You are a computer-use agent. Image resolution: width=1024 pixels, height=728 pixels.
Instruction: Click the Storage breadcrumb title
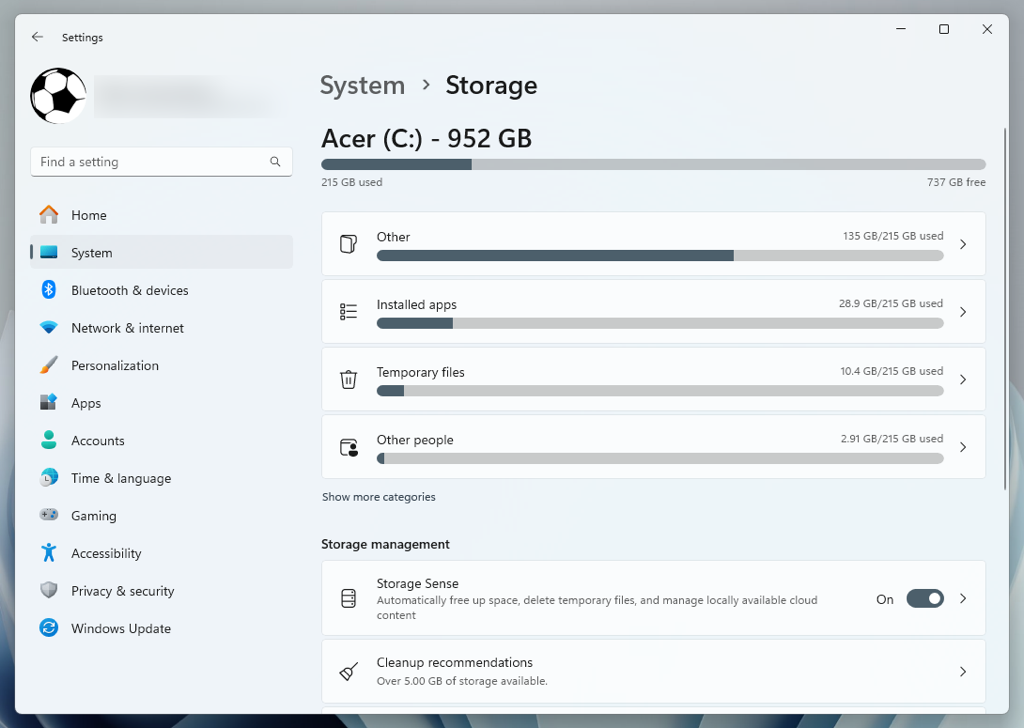(x=491, y=86)
